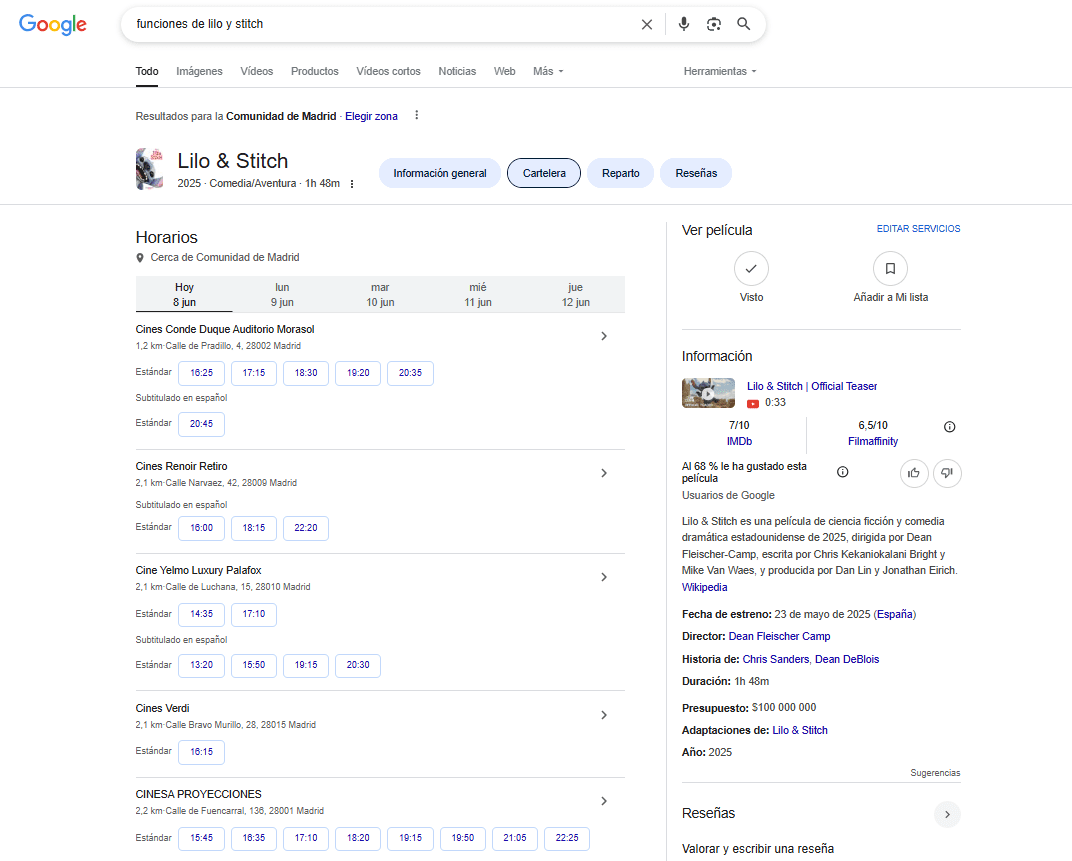Select the Todo search tab
The image size is (1072, 861).
click(147, 71)
